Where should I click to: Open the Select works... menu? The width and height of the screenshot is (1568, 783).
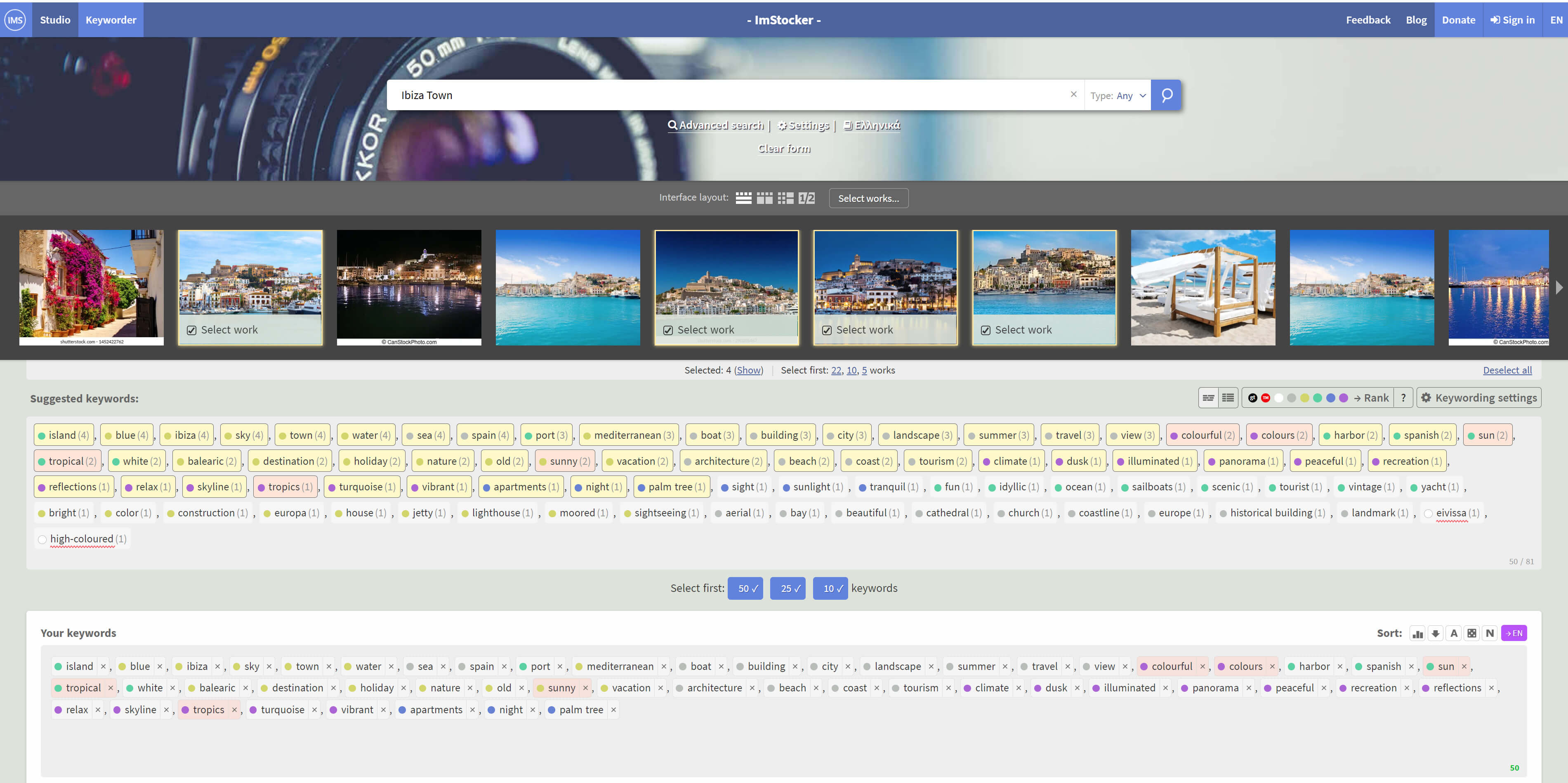pos(868,198)
